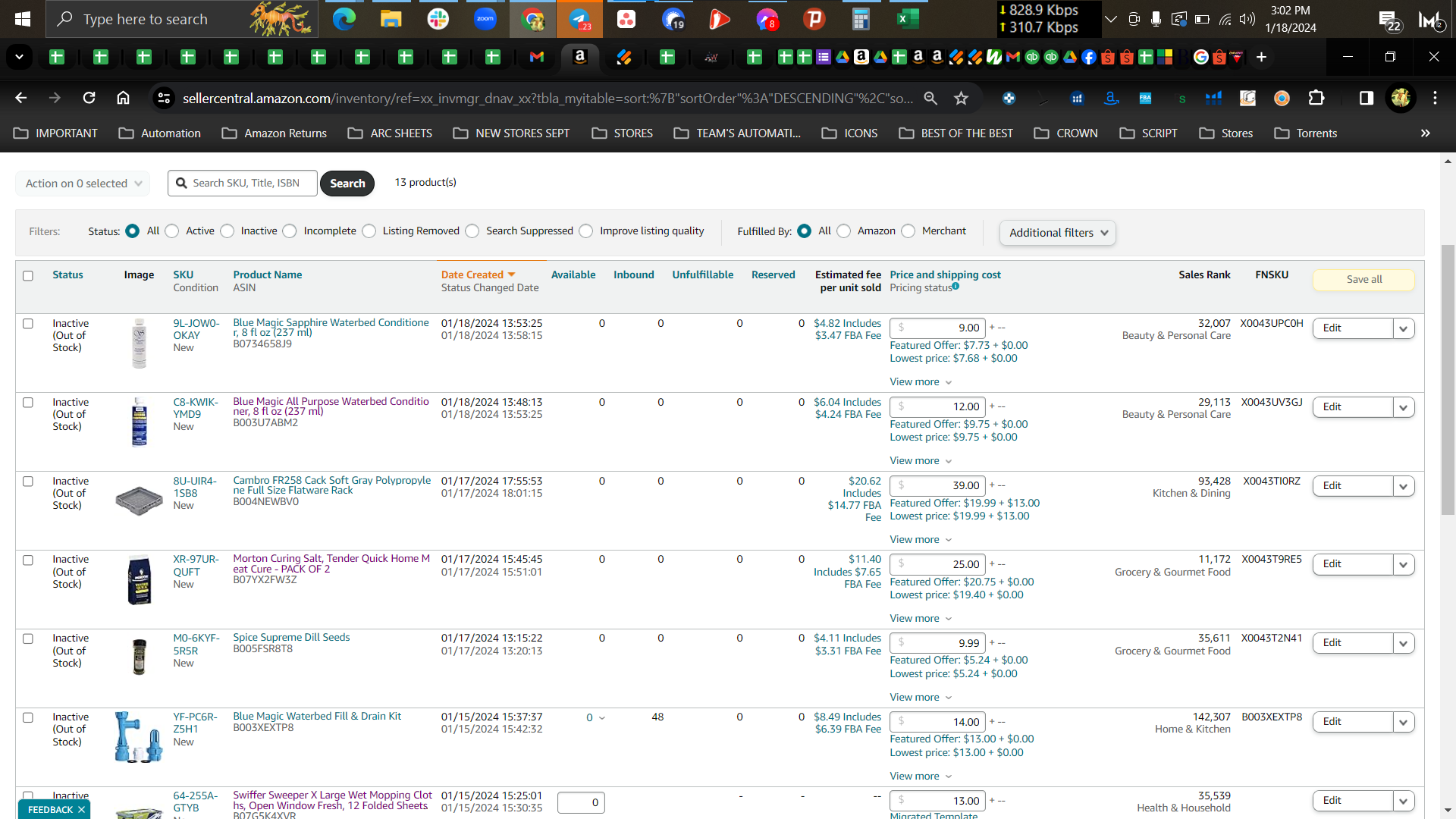Viewport: 1456px width, 819px height.
Task: Select checkbox for Spice Supreme Dill Seeds row
Action: tap(28, 639)
